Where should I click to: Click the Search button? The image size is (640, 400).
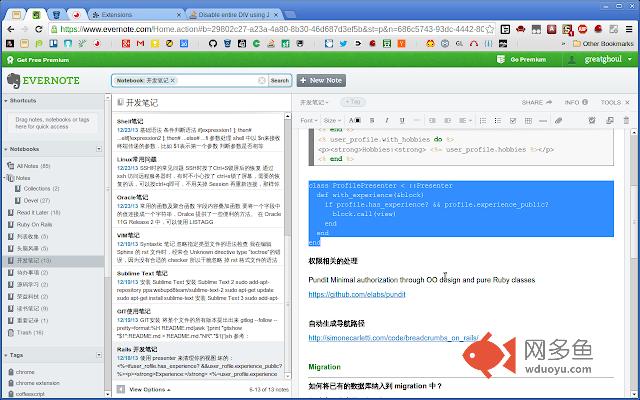(x=280, y=80)
